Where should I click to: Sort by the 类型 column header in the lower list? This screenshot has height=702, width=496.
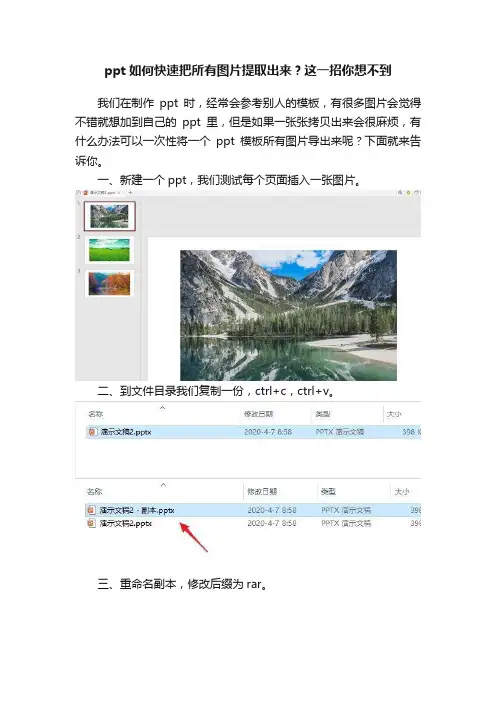point(328,492)
